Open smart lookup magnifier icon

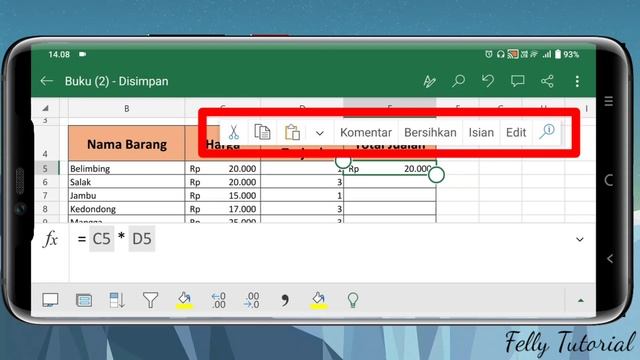547,131
